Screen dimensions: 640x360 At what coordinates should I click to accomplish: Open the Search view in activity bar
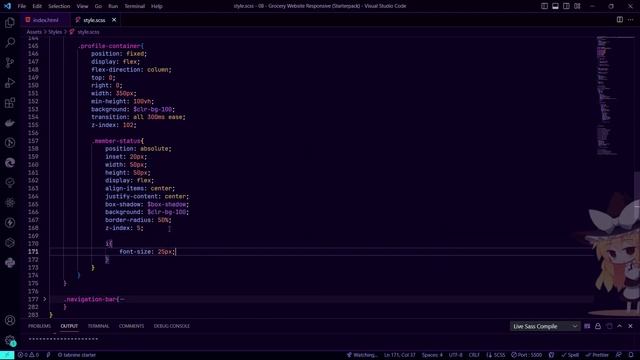(x=10, y=42)
